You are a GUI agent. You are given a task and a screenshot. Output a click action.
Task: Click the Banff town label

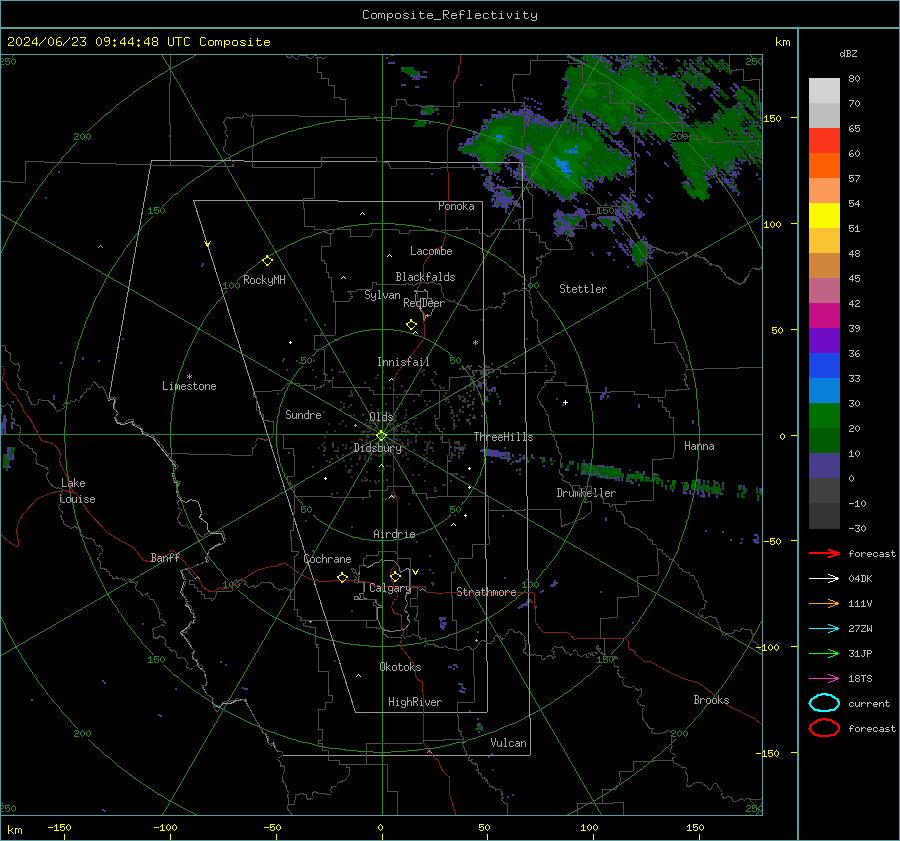tap(165, 557)
